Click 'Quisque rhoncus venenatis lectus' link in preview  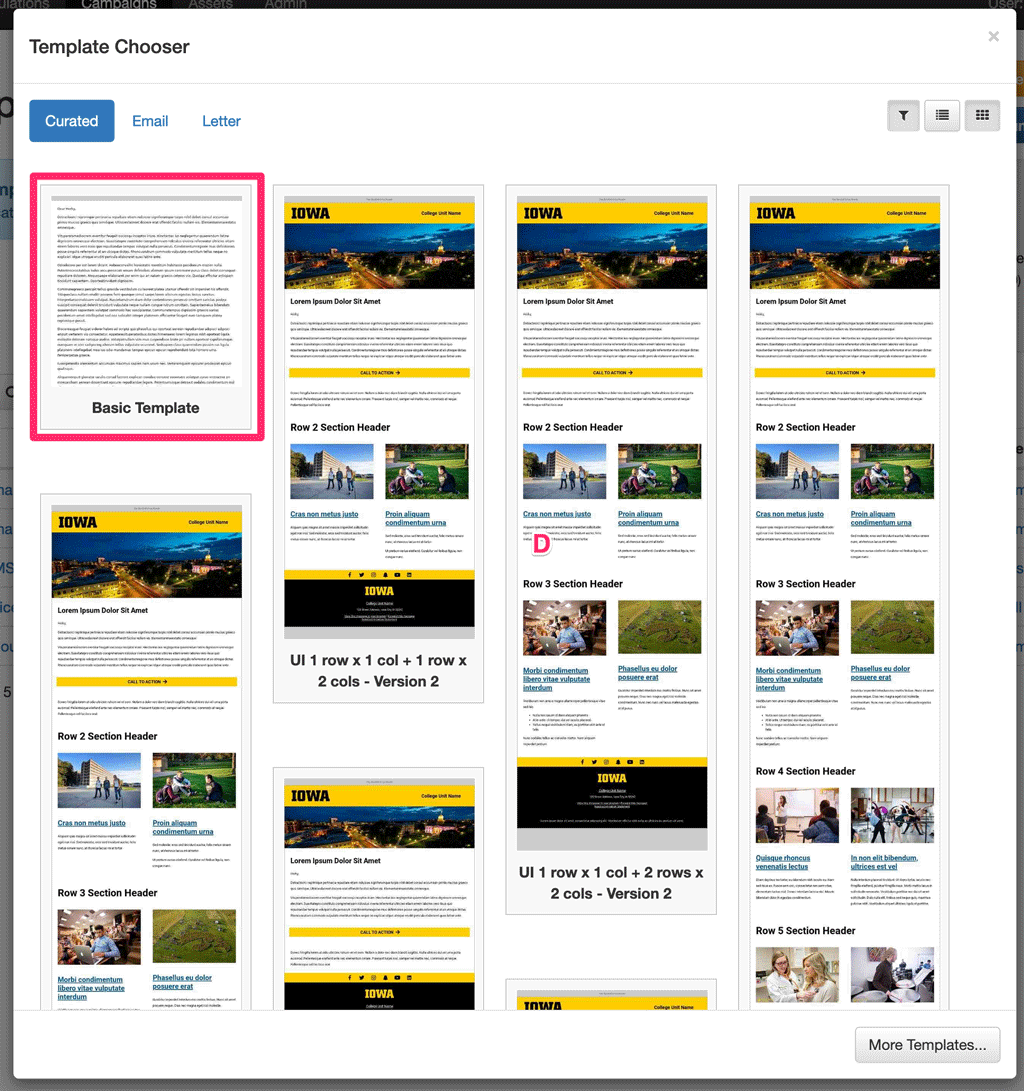pyautogui.click(x=782, y=862)
